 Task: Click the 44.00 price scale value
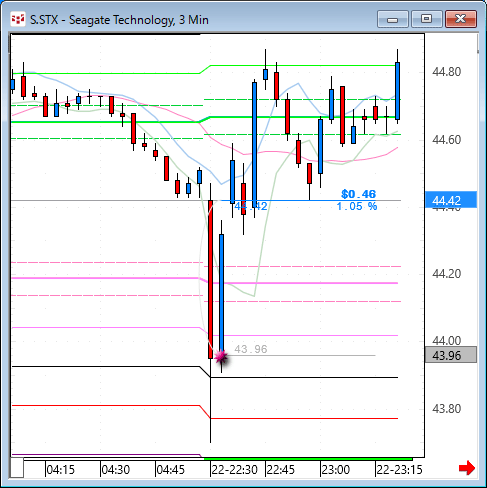click(x=446, y=340)
